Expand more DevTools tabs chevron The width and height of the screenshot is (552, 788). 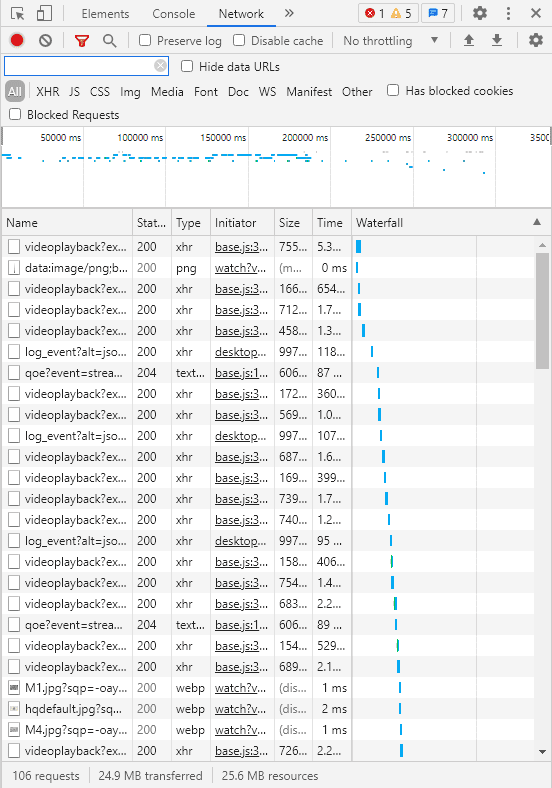pos(289,13)
